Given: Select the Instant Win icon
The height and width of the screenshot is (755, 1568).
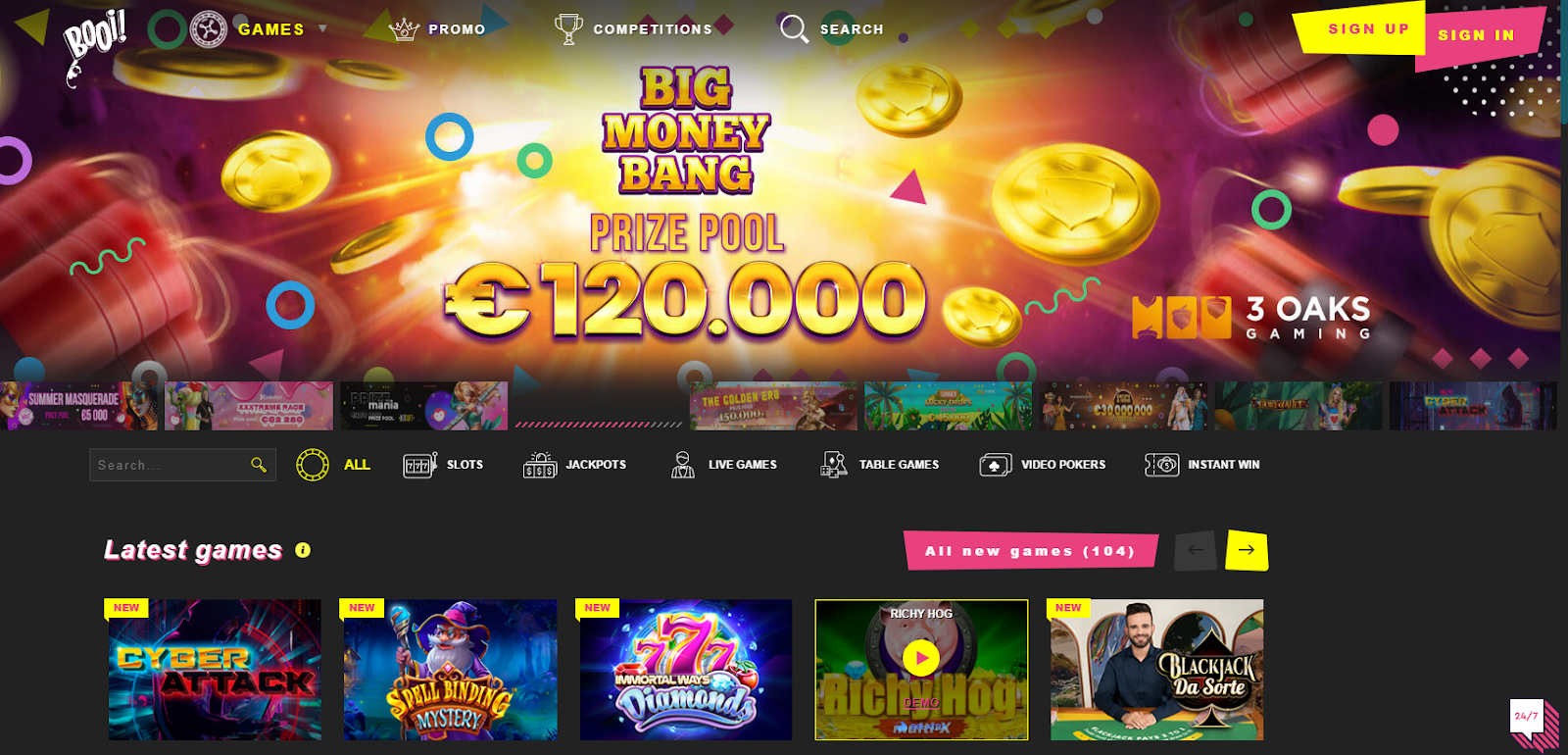Looking at the screenshot, I should [1162, 465].
